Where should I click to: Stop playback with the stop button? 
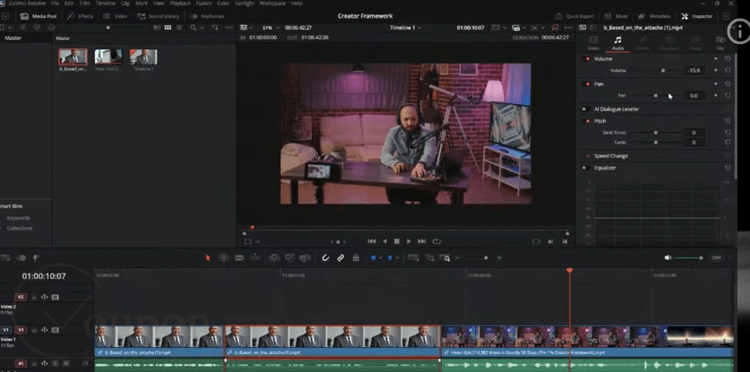pos(397,241)
